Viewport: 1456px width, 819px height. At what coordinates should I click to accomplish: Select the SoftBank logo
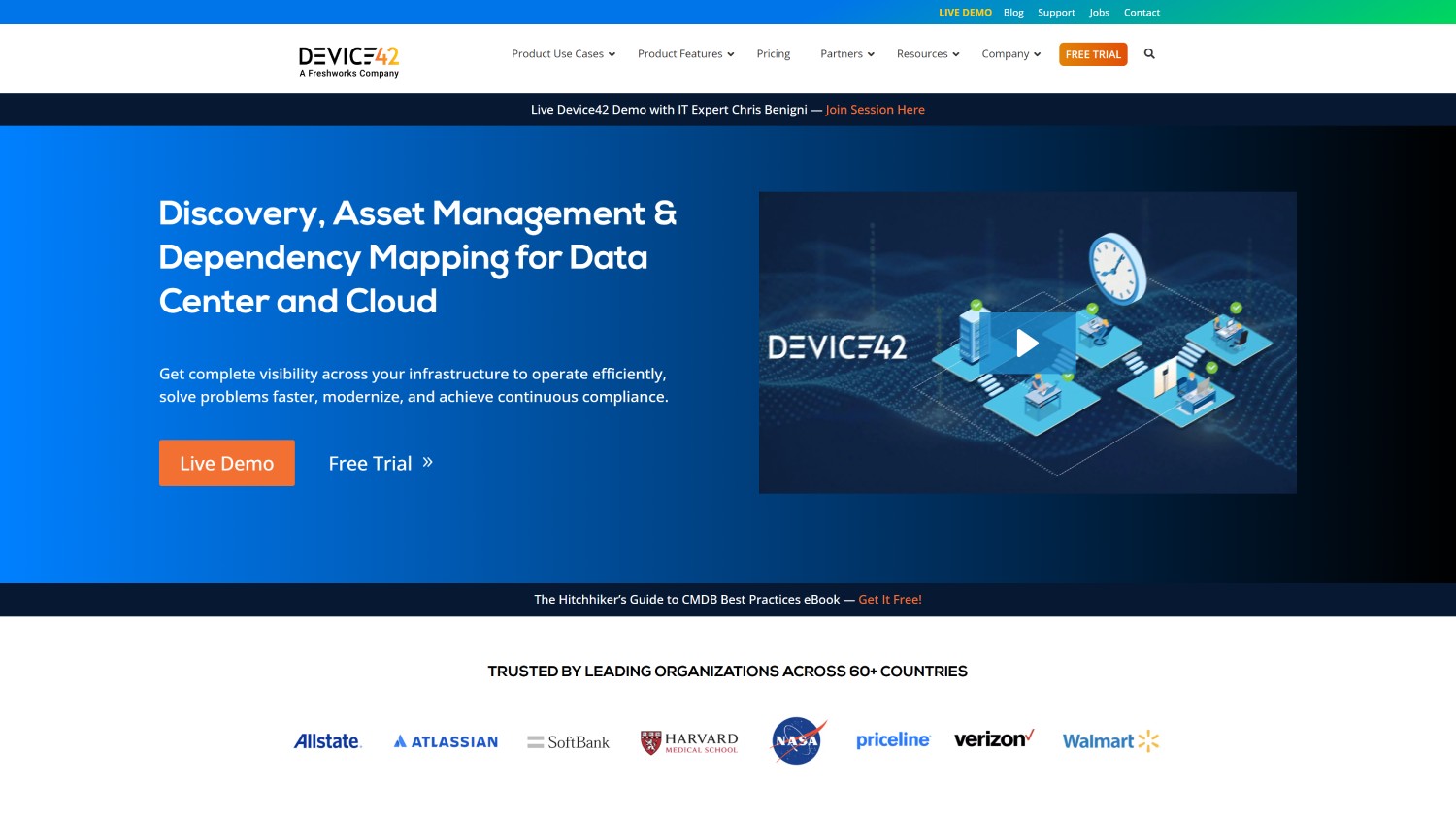(568, 740)
